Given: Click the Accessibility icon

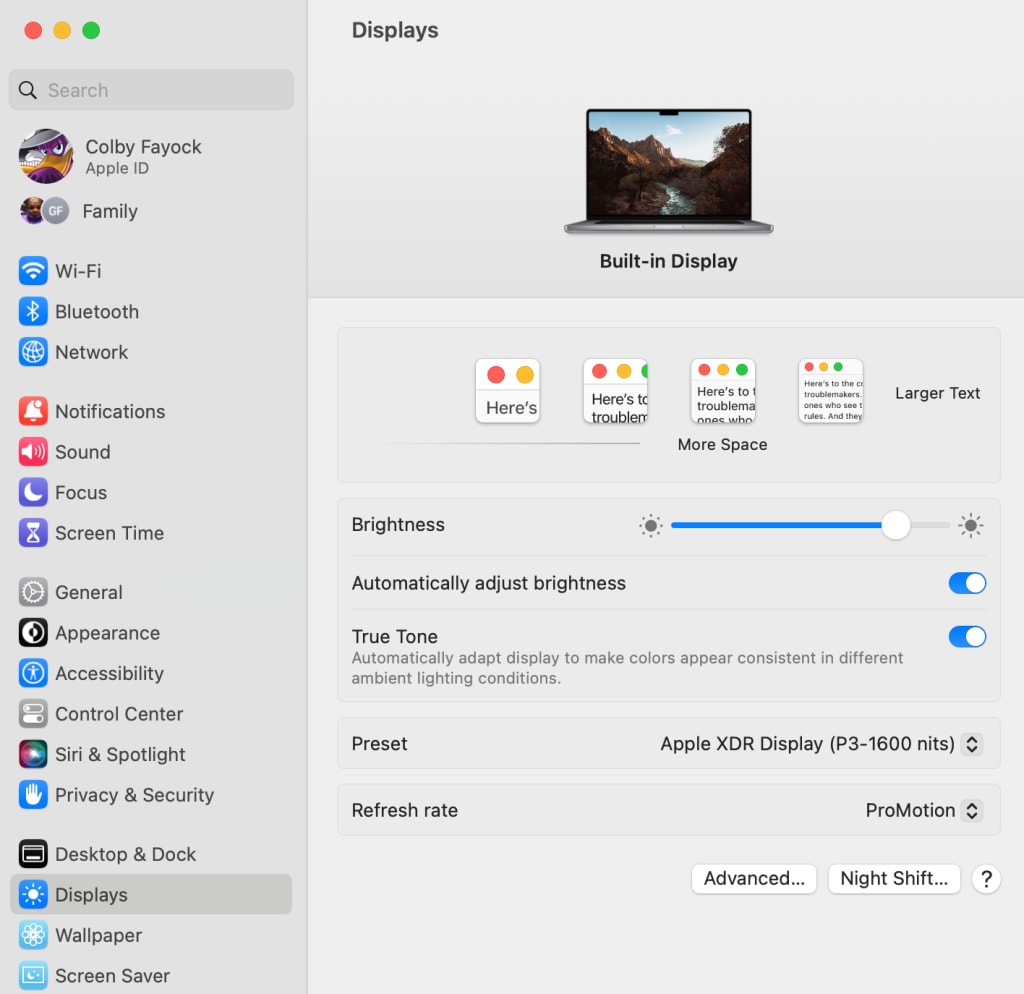Looking at the screenshot, I should pos(33,673).
